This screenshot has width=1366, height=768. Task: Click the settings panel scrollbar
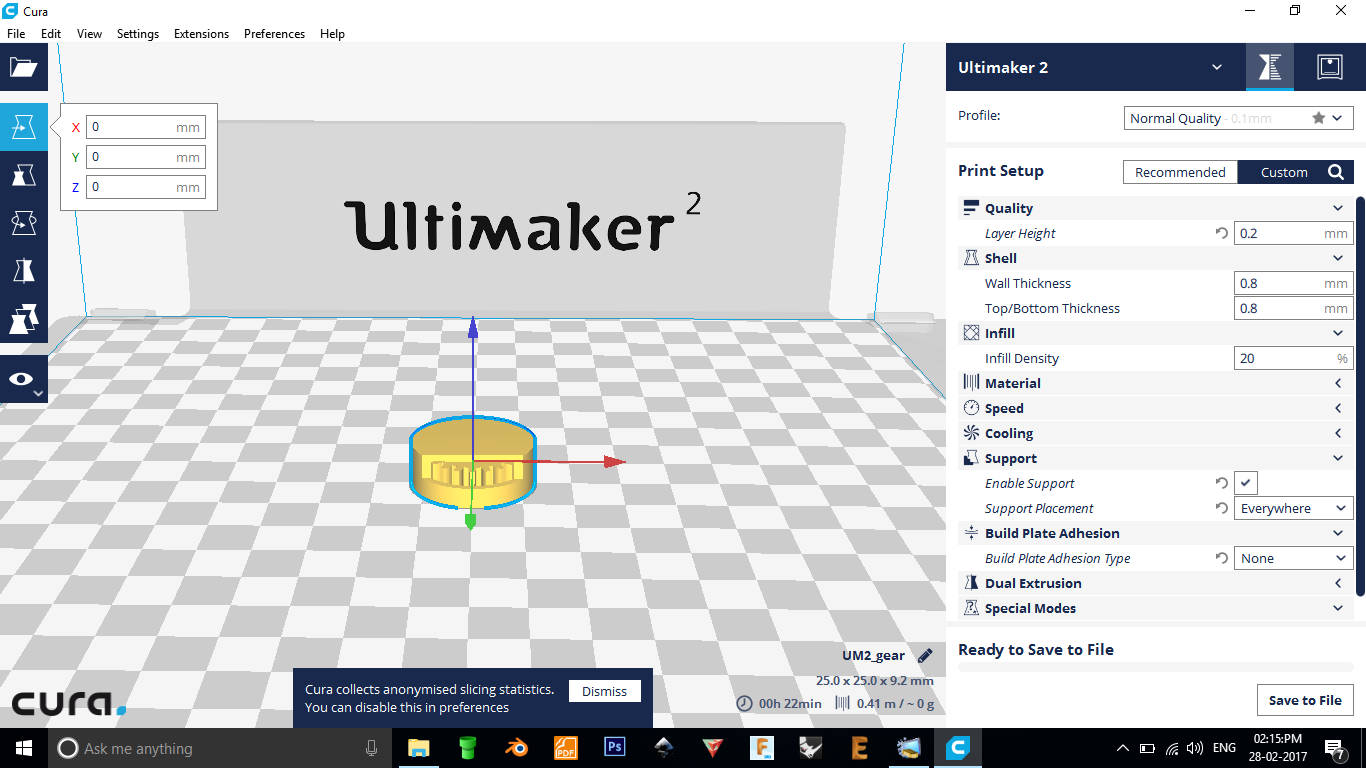coord(1360,396)
